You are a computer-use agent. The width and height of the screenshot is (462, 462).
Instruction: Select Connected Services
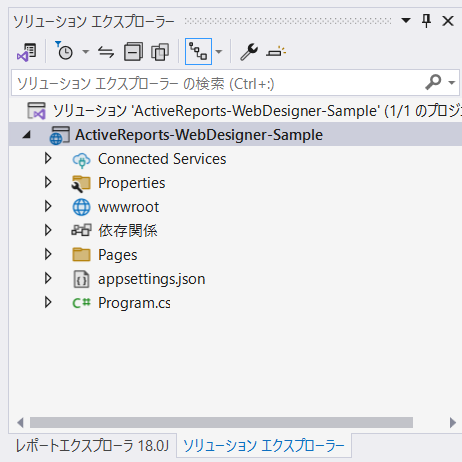(162, 159)
